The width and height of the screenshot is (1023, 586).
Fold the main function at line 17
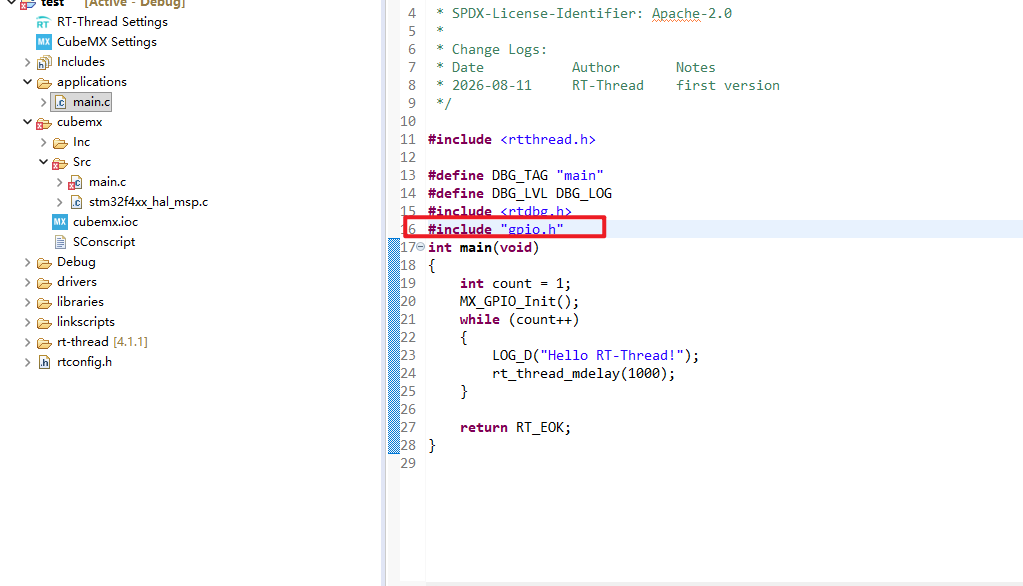click(421, 247)
